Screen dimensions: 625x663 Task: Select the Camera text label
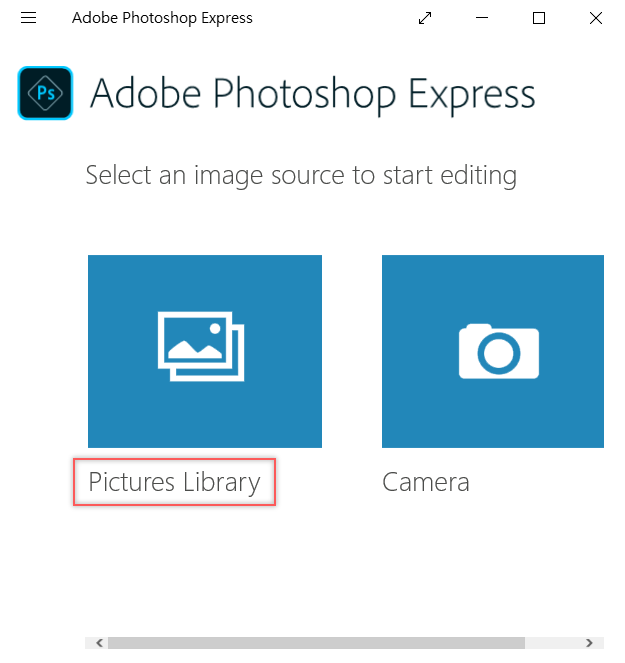426,482
